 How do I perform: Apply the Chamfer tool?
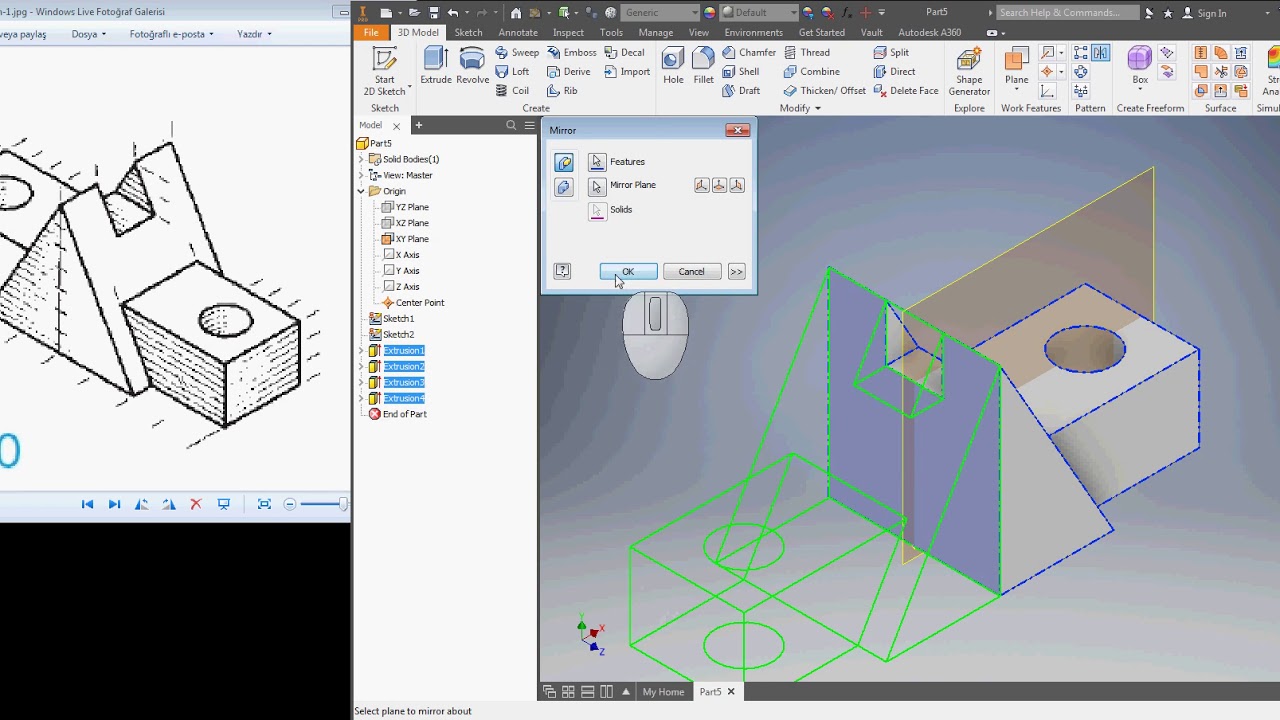coord(749,53)
